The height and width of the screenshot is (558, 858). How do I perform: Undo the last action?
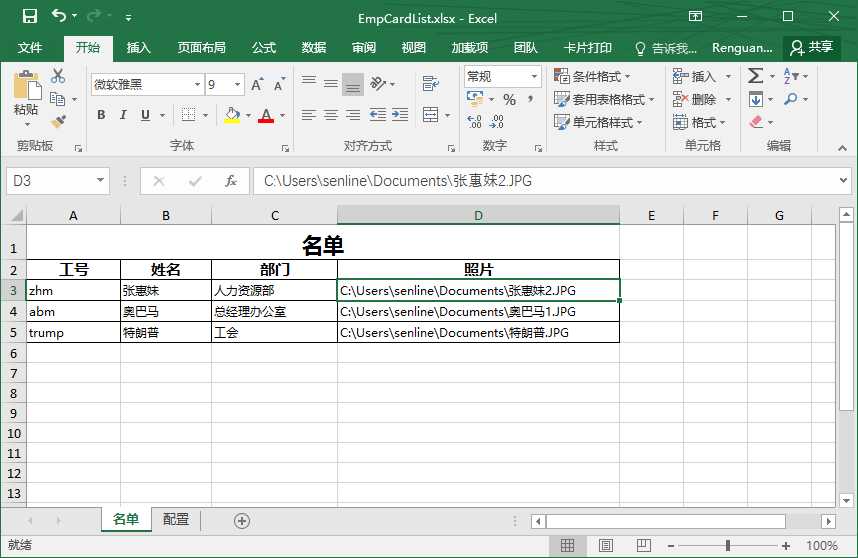click(x=59, y=16)
